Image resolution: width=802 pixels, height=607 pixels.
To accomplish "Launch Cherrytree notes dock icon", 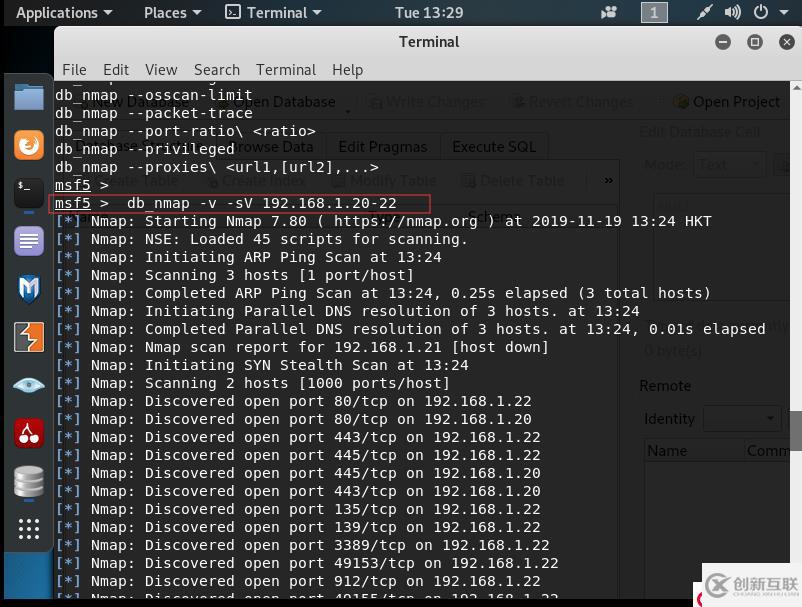I will (29, 433).
